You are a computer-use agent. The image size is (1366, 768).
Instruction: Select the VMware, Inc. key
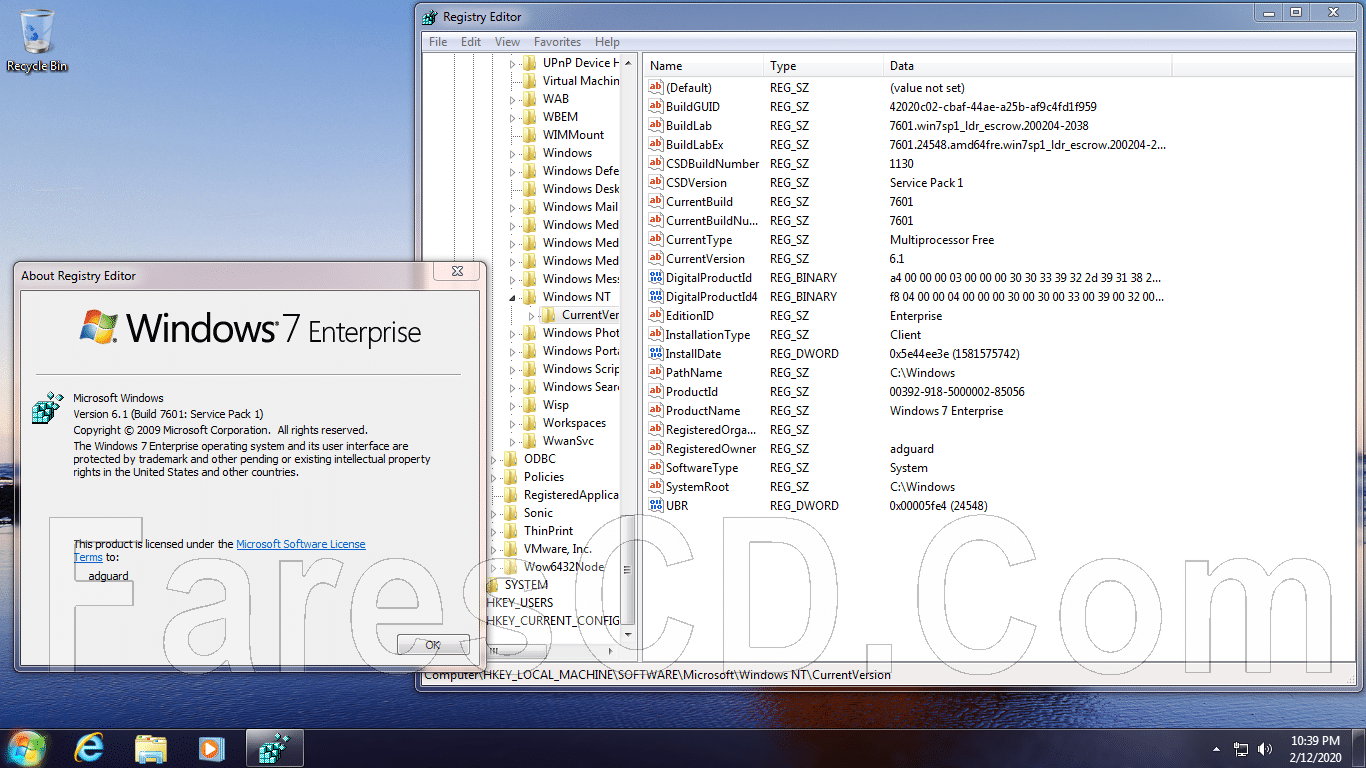(557, 549)
